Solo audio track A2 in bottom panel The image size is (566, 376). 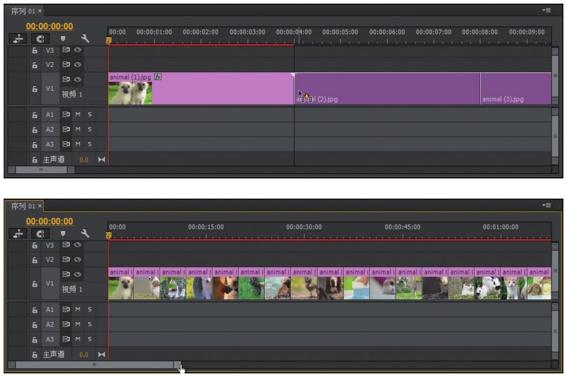pyautogui.click(x=90, y=324)
